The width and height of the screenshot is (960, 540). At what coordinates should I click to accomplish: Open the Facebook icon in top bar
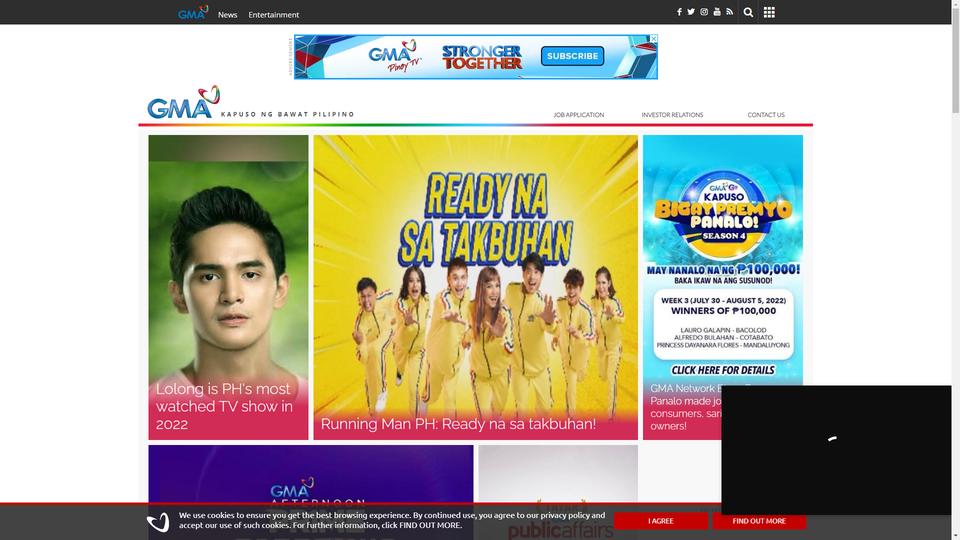(x=679, y=12)
